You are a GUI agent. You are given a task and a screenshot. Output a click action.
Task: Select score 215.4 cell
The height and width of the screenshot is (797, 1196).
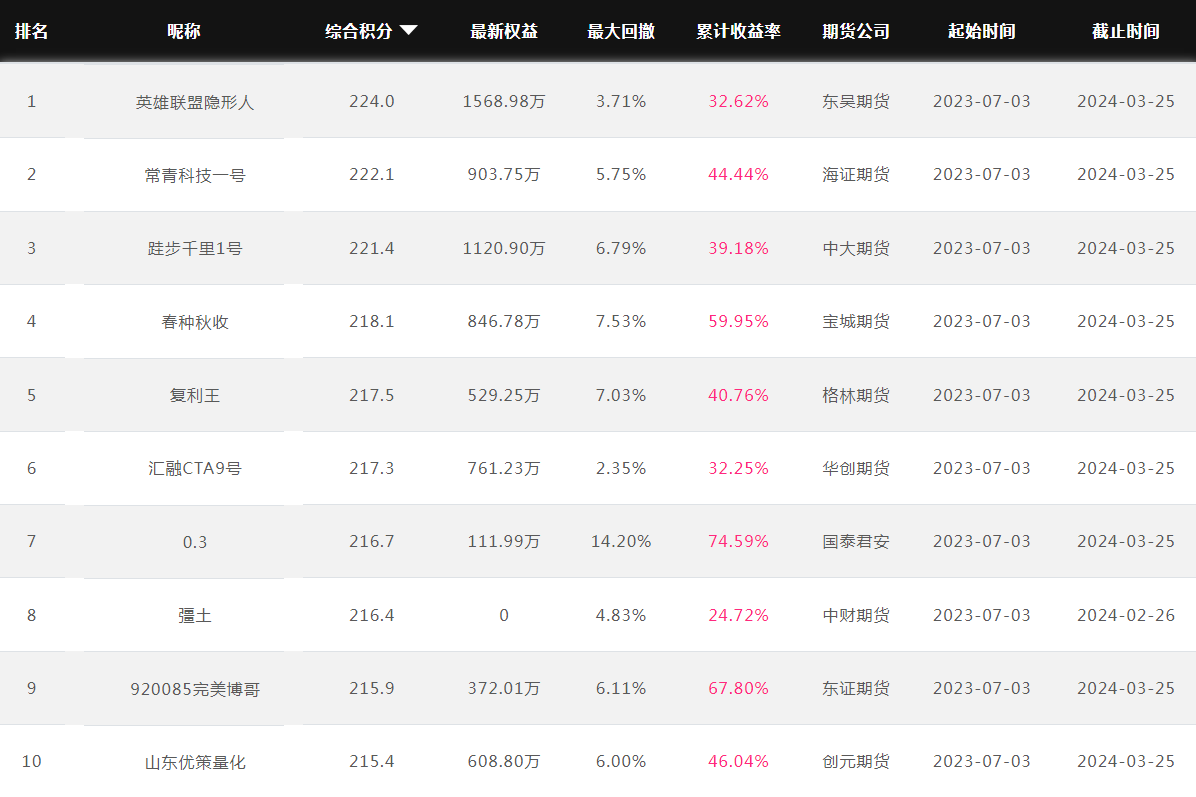click(371, 761)
